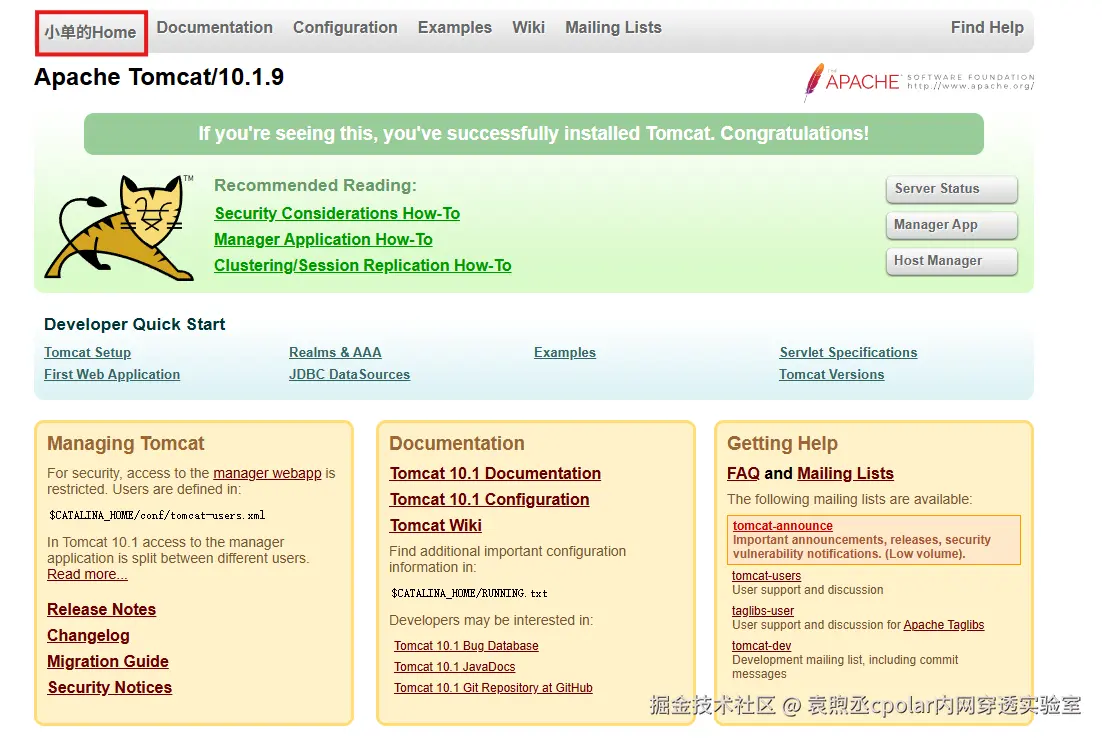Visit the Tomcat Wiki link
This screenshot has height=738, width=1102.
436,526
